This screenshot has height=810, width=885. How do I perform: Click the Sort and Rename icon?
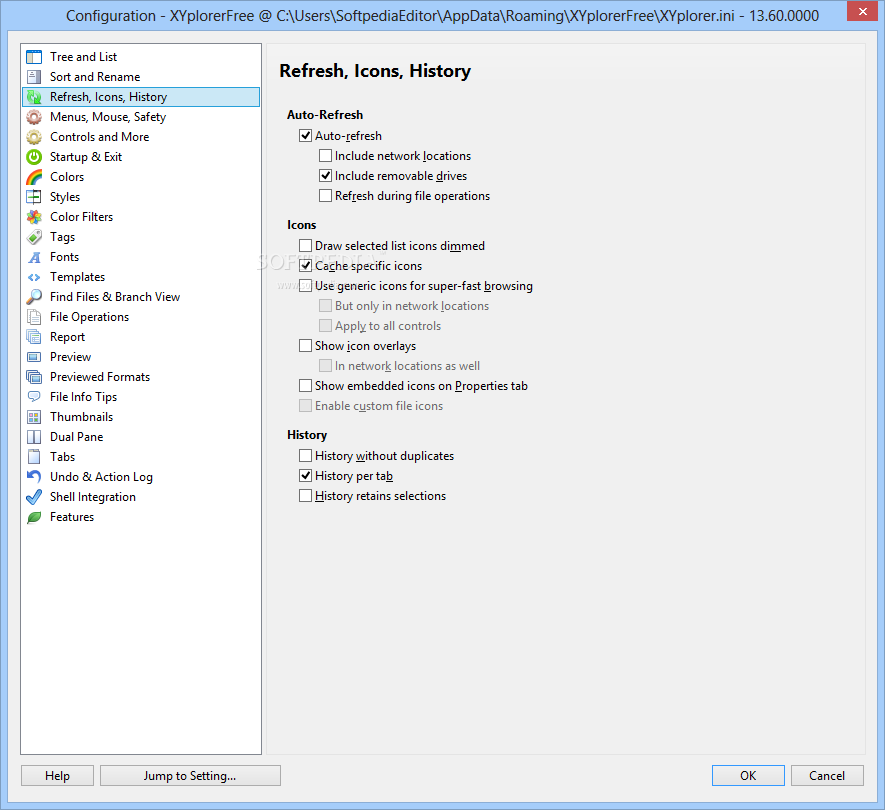(34, 77)
